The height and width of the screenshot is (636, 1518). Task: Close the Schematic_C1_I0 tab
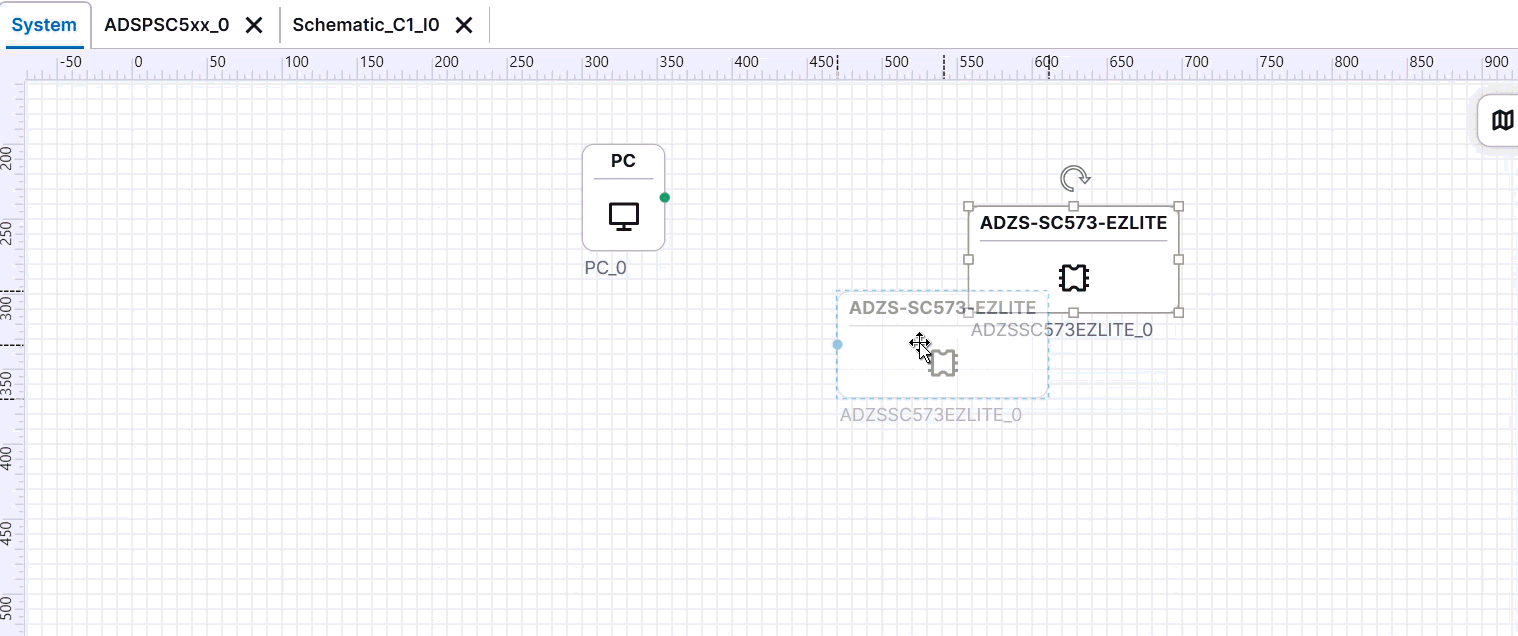click(x=464, y=25)
